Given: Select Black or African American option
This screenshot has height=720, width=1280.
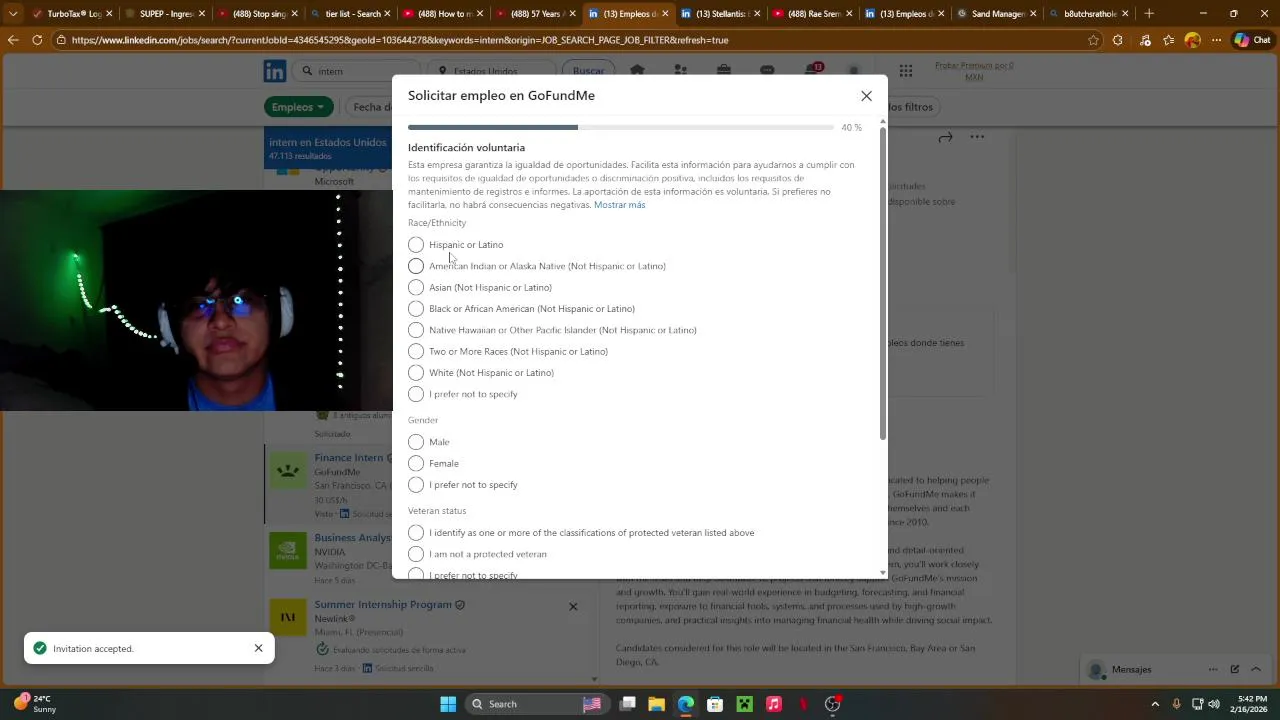Looking at the screenshot, I should 416,309.
